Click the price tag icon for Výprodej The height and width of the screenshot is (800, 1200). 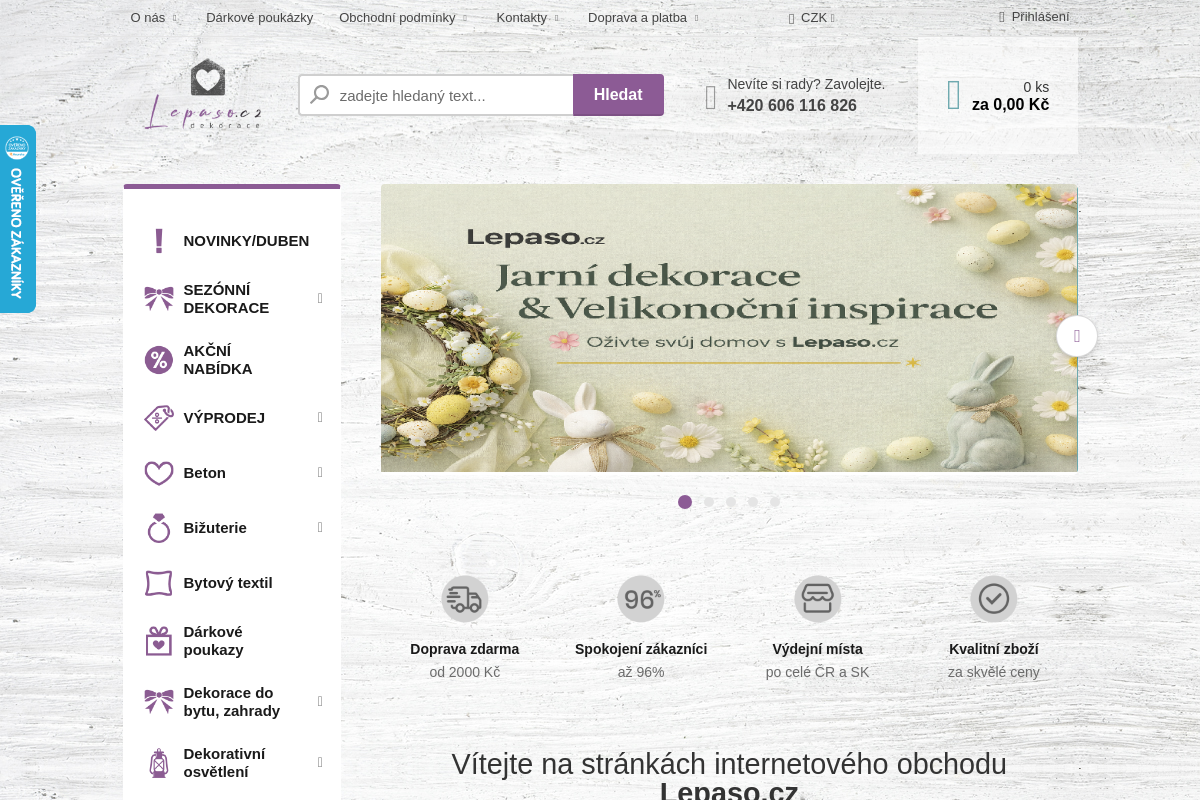(x=159, y=418)
